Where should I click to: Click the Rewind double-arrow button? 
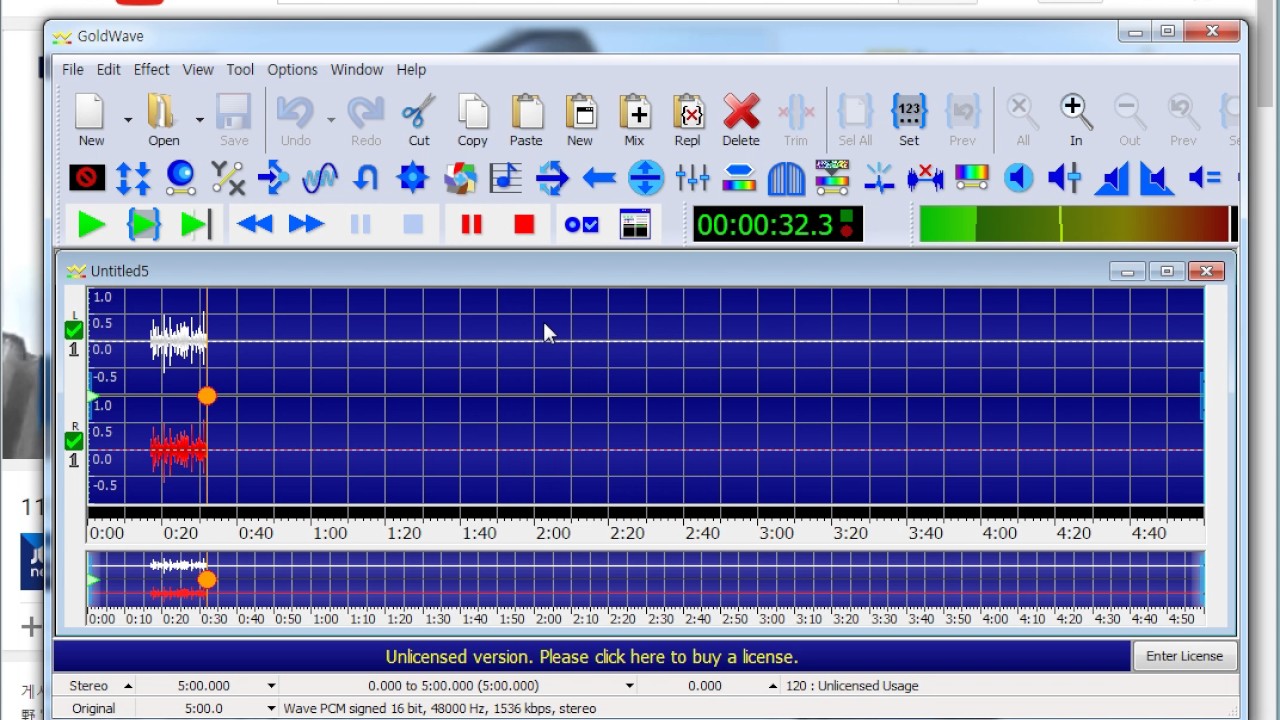(x=254, y=225)
